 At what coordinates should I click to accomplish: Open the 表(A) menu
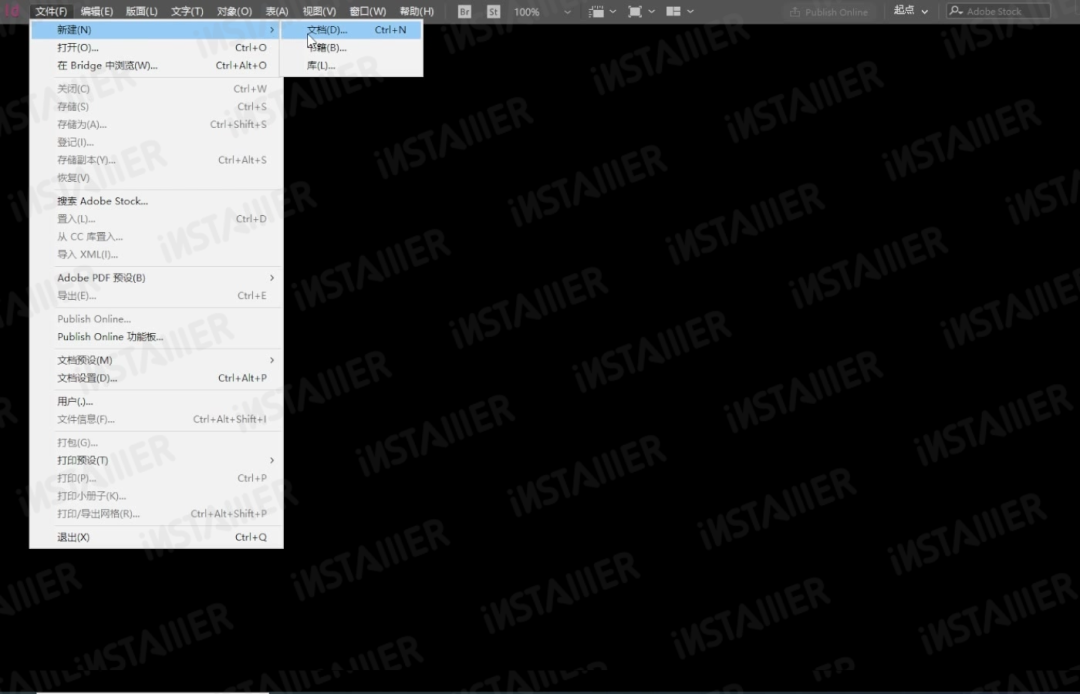click(277, 12)
